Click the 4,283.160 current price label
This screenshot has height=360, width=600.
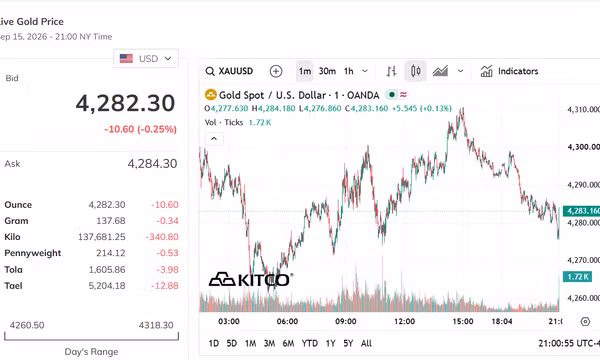(x=581, y=211)
